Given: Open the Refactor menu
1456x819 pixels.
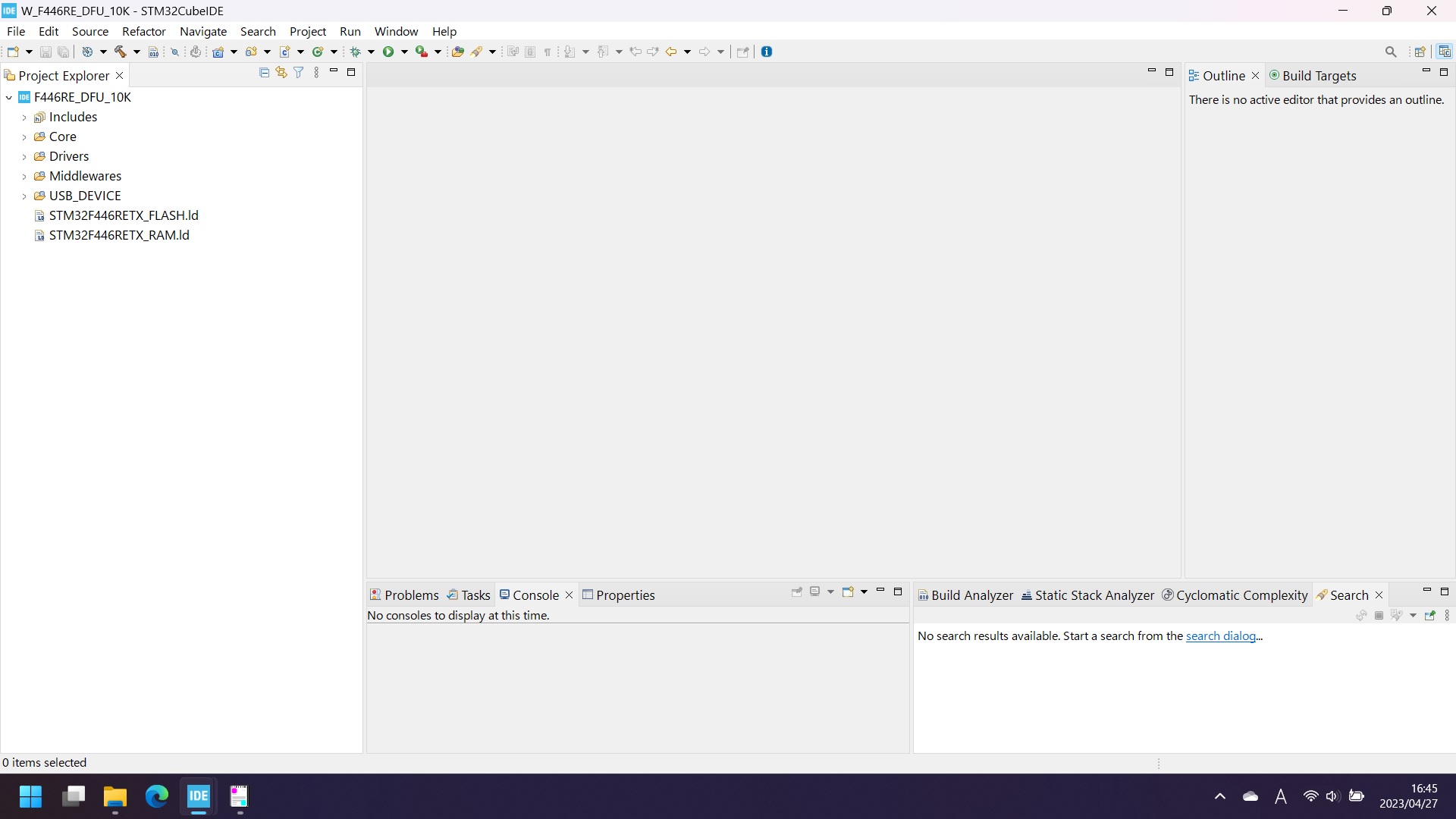Looking at the screenshot, I should tap(144, 31).
